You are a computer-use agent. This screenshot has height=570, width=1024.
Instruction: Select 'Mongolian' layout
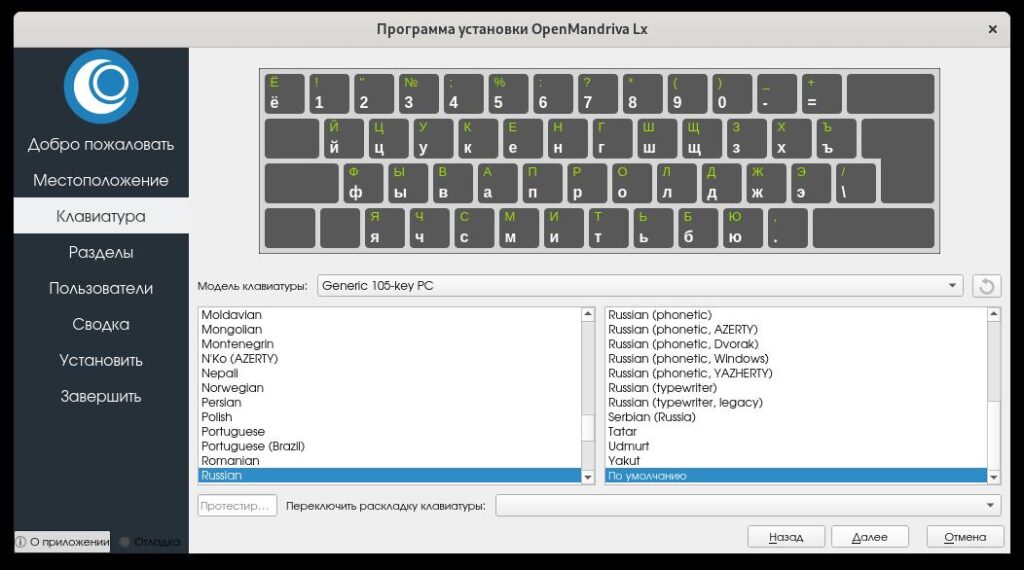(x=389, y=329)
